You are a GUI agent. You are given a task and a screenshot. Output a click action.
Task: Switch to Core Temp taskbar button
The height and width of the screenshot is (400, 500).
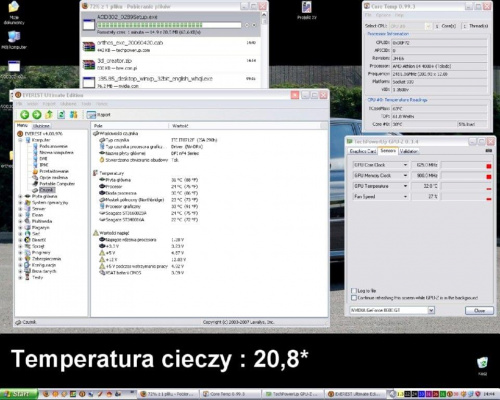point(230,394)
